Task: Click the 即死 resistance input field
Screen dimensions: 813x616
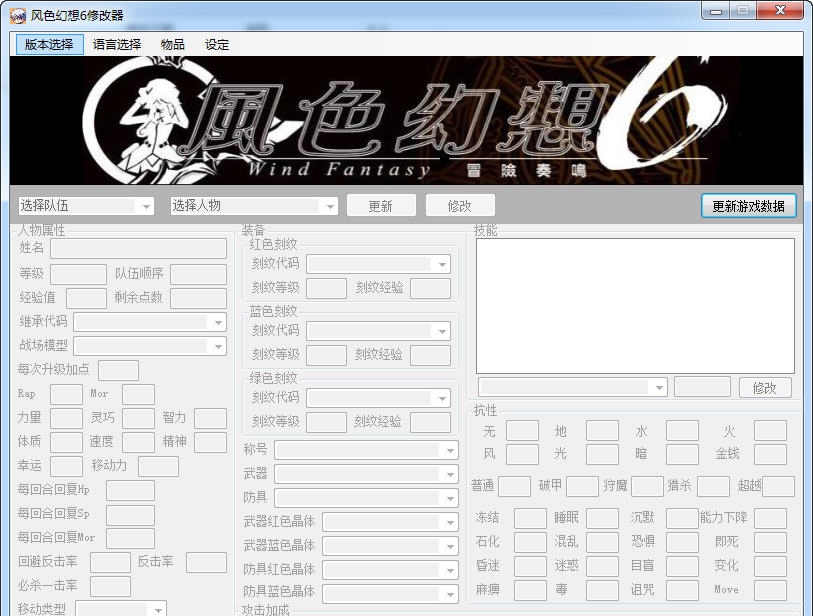Action: (770, 542)
